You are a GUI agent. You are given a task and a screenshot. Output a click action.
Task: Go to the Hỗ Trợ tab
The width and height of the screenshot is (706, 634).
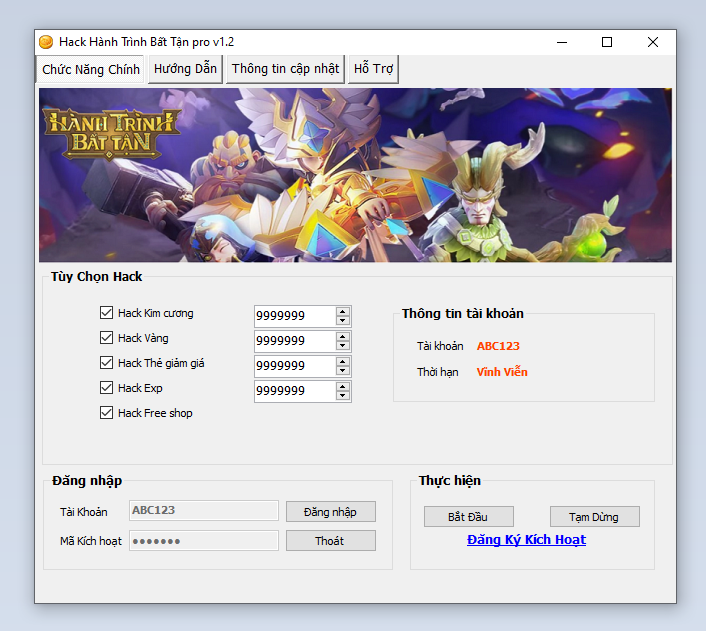tap(374, 69)
